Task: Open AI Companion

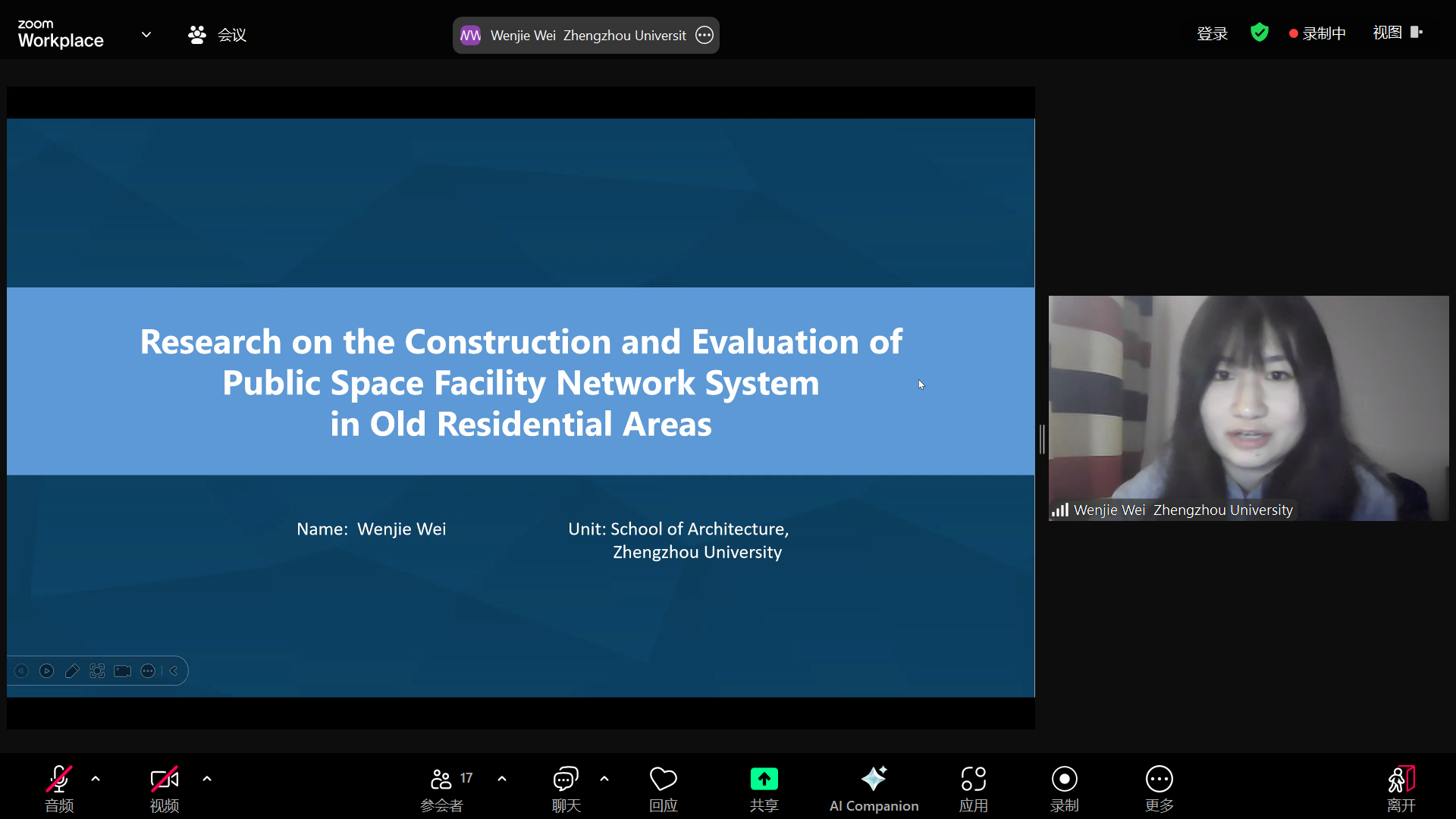Action: pos(874,789)
